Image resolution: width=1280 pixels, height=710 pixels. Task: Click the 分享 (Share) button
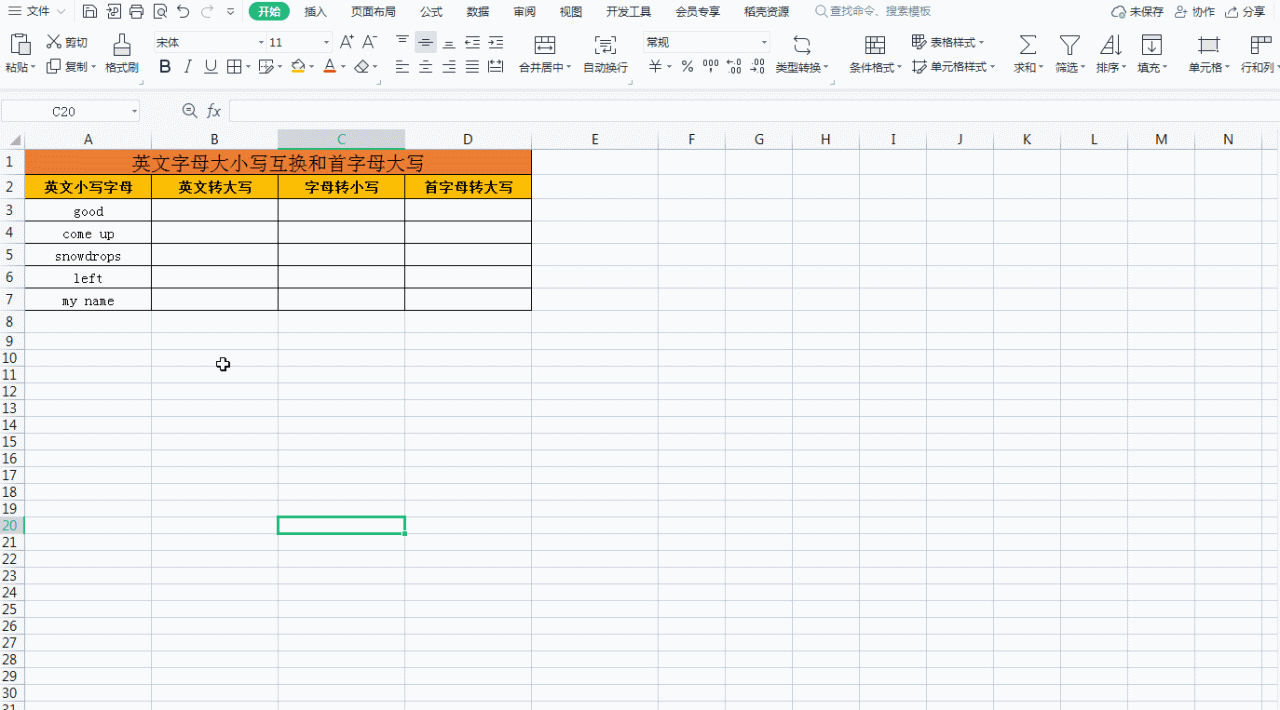click(x=1245, y=12)
